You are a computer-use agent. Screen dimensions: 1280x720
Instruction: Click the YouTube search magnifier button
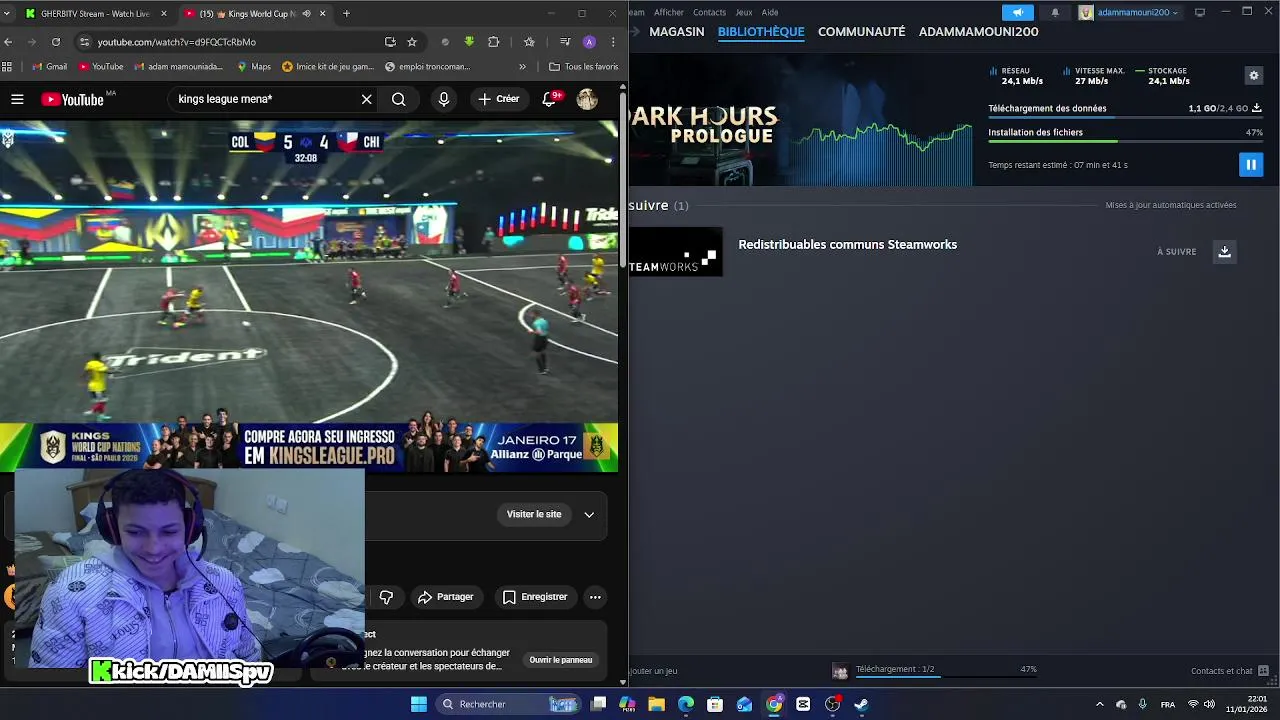(398, 99)
